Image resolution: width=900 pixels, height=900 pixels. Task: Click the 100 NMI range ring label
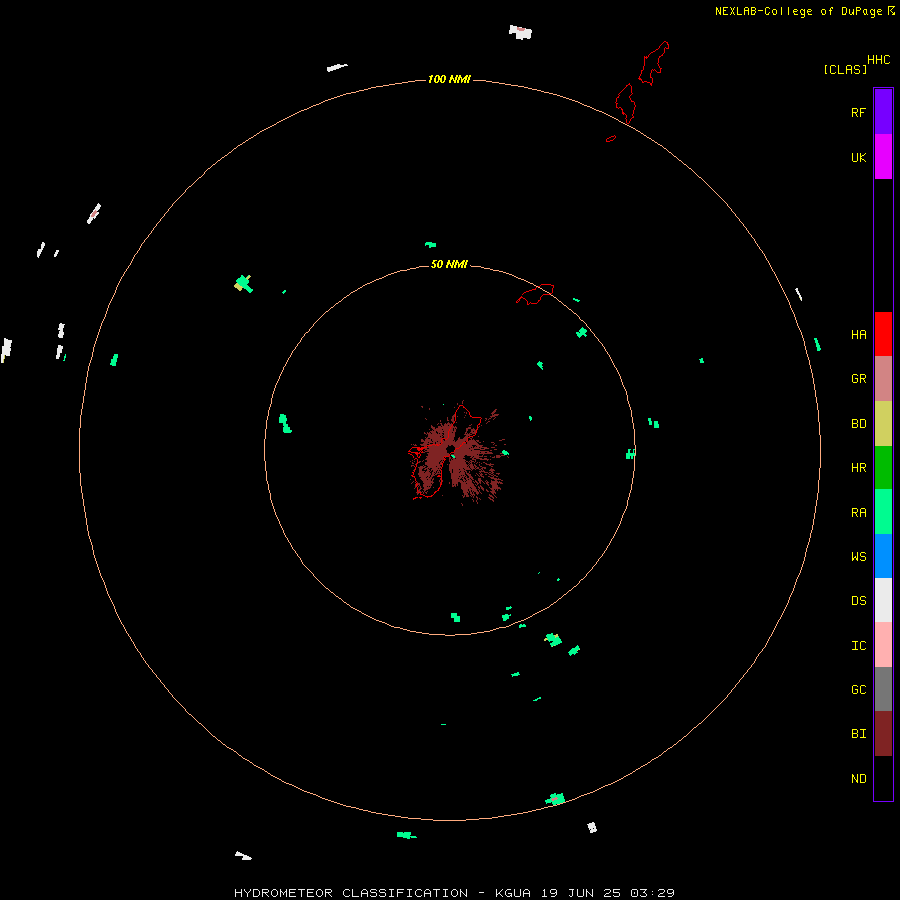449,79
